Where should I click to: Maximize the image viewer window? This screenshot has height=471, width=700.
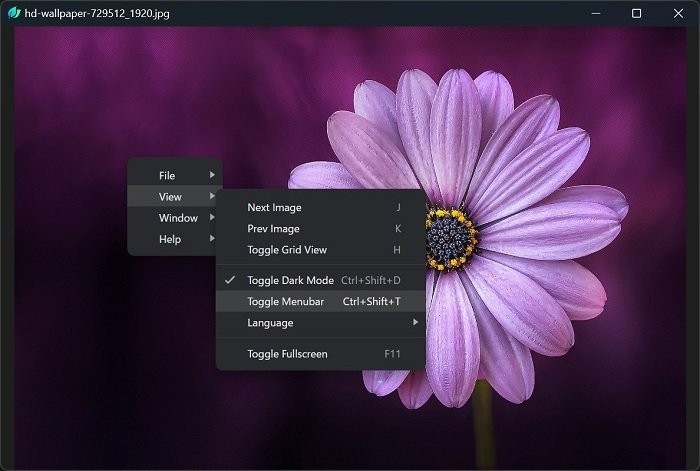(637, 13)
